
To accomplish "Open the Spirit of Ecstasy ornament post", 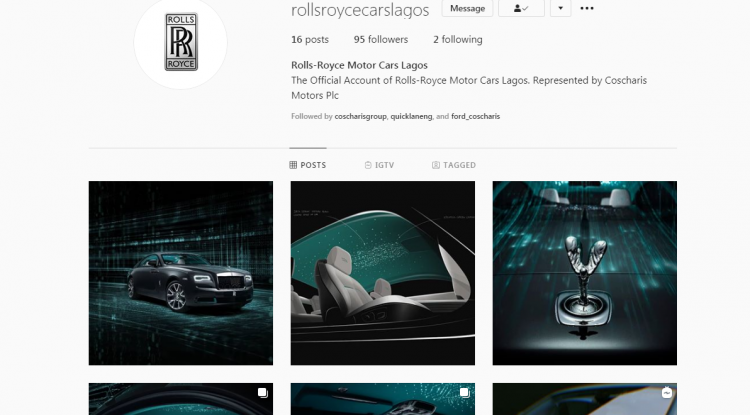I will 585,273.
